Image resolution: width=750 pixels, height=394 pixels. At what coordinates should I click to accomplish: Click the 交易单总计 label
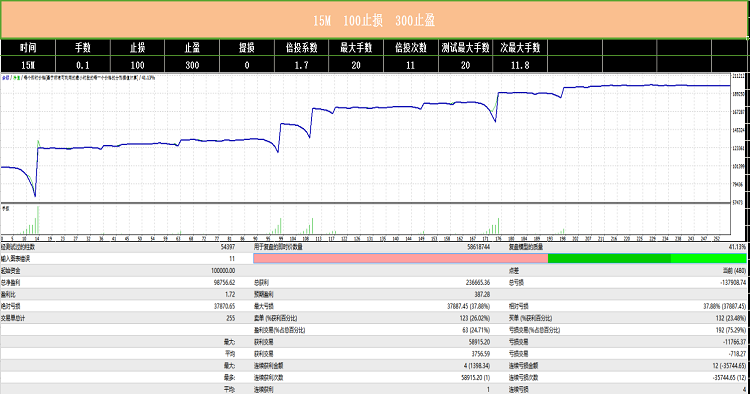pos(13,318)
